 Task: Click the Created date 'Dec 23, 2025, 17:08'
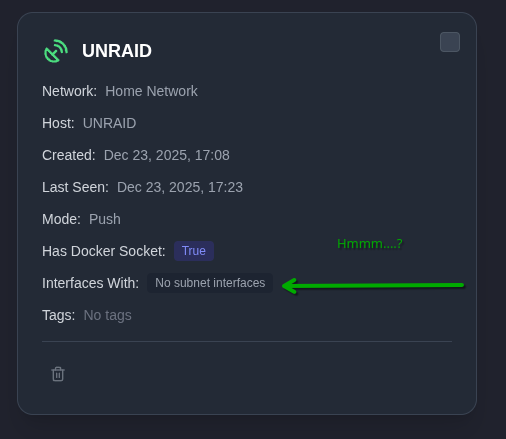point(167,155)
